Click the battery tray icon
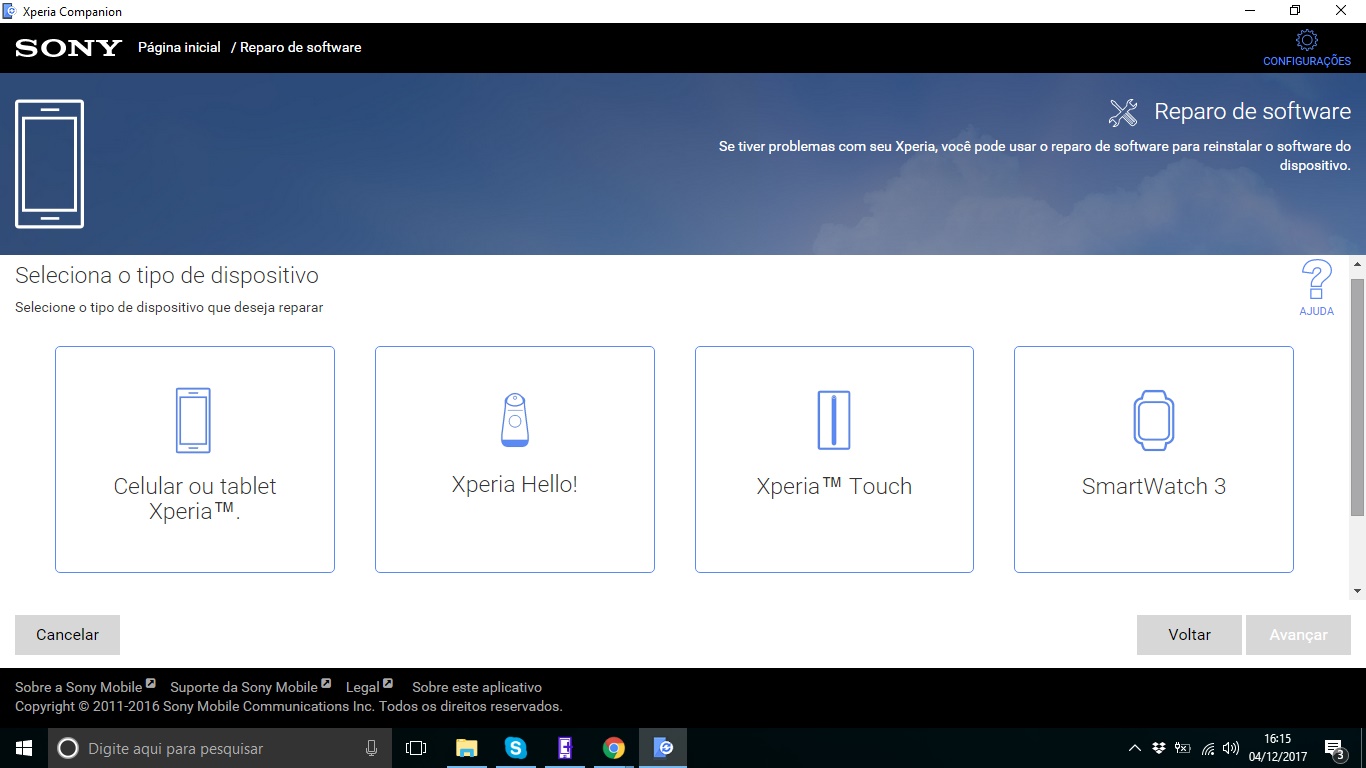Image resolution: width=1366 pixels, height=768 pixels. point(1183,748)
